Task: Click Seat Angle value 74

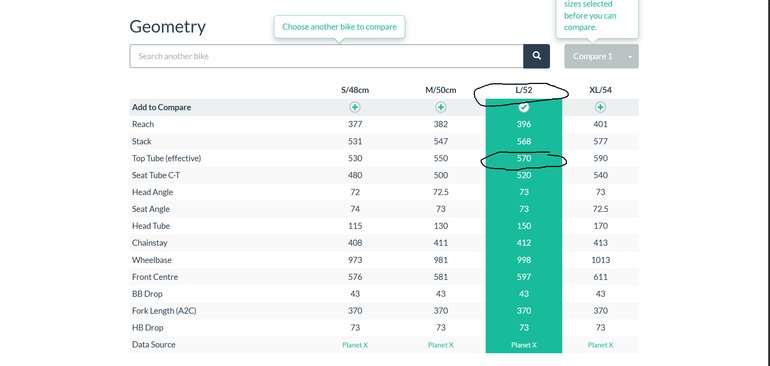Action: 355,209
